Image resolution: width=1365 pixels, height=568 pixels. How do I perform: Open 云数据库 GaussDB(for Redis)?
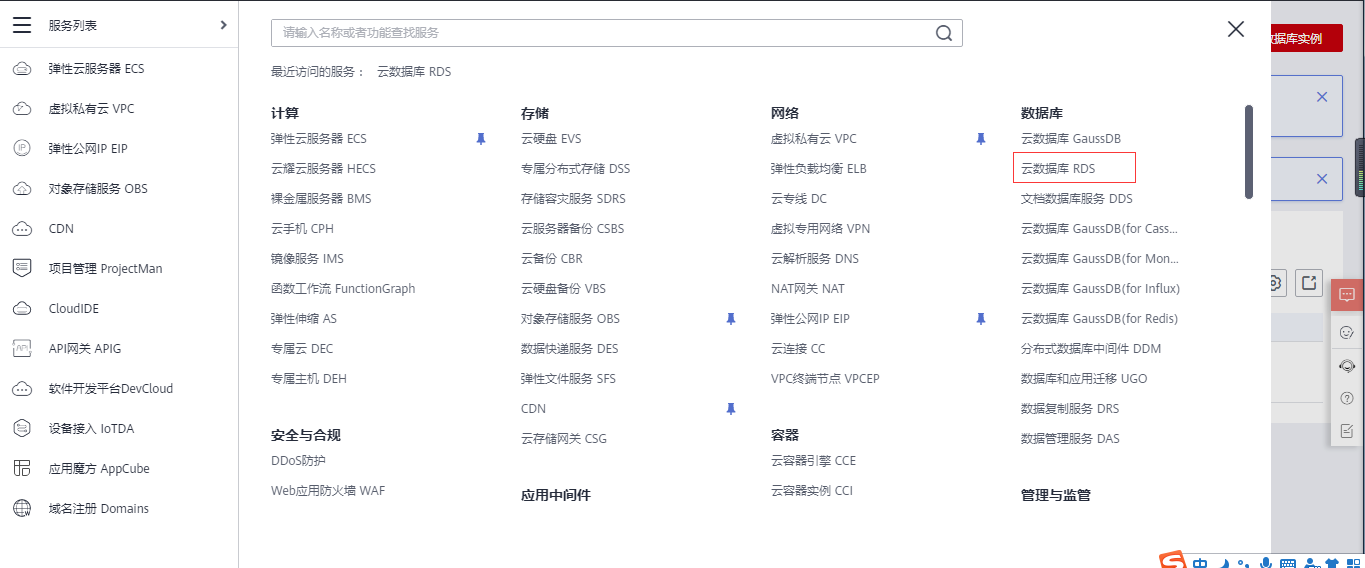[1100, 319]
